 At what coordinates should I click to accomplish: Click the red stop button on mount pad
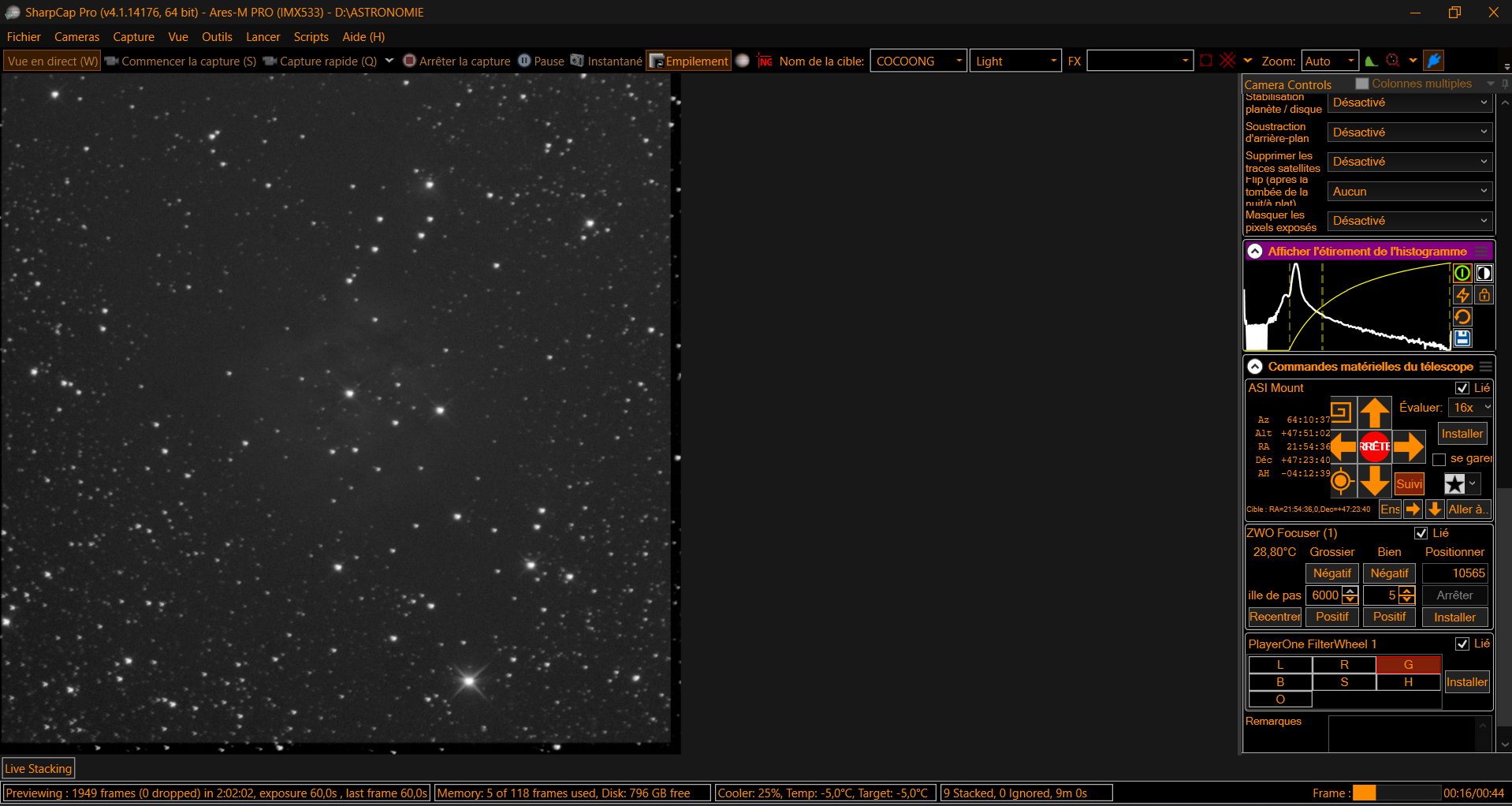click(x=1375, y=446)
